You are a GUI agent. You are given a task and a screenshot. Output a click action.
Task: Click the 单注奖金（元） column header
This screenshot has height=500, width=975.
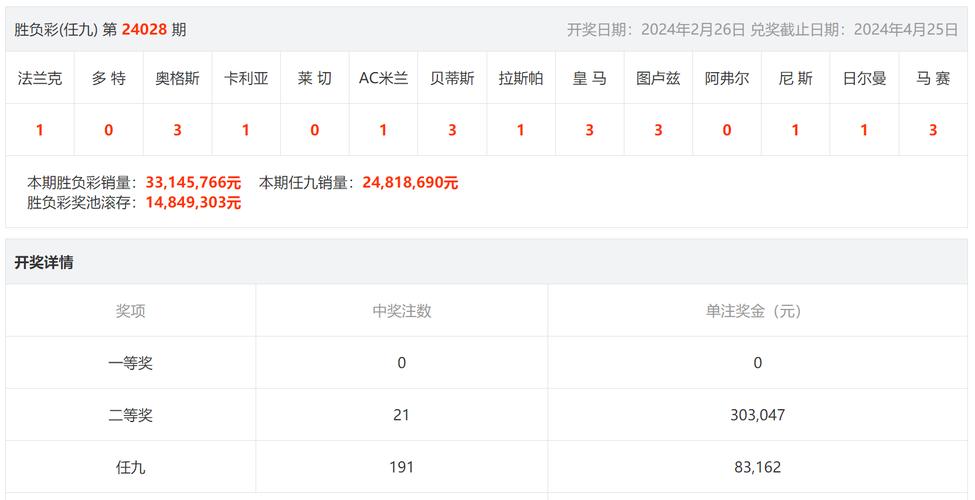(x=756, y=311)
